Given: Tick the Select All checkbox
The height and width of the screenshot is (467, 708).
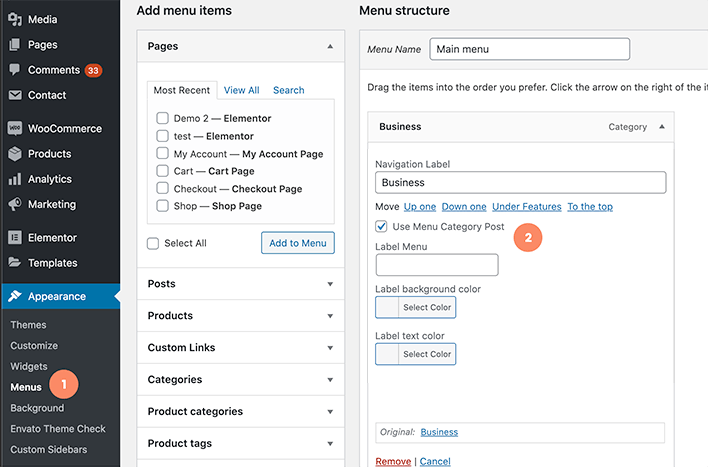Looking at the screenshot, I should click(x=153, y=243).
